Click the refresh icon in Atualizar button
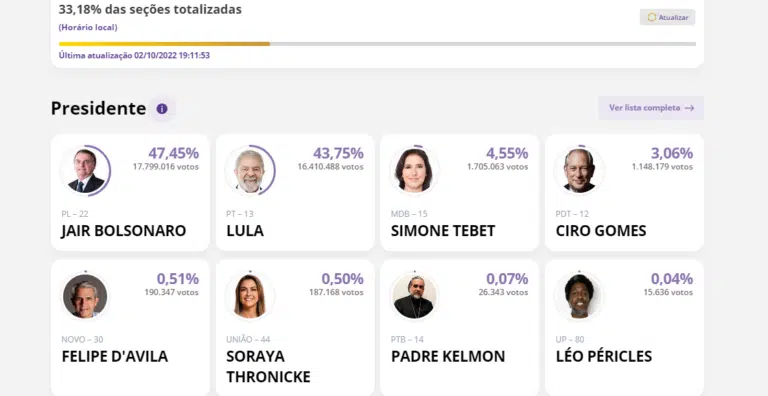This screenshot has height=396, width=768. tap(651, 17)
